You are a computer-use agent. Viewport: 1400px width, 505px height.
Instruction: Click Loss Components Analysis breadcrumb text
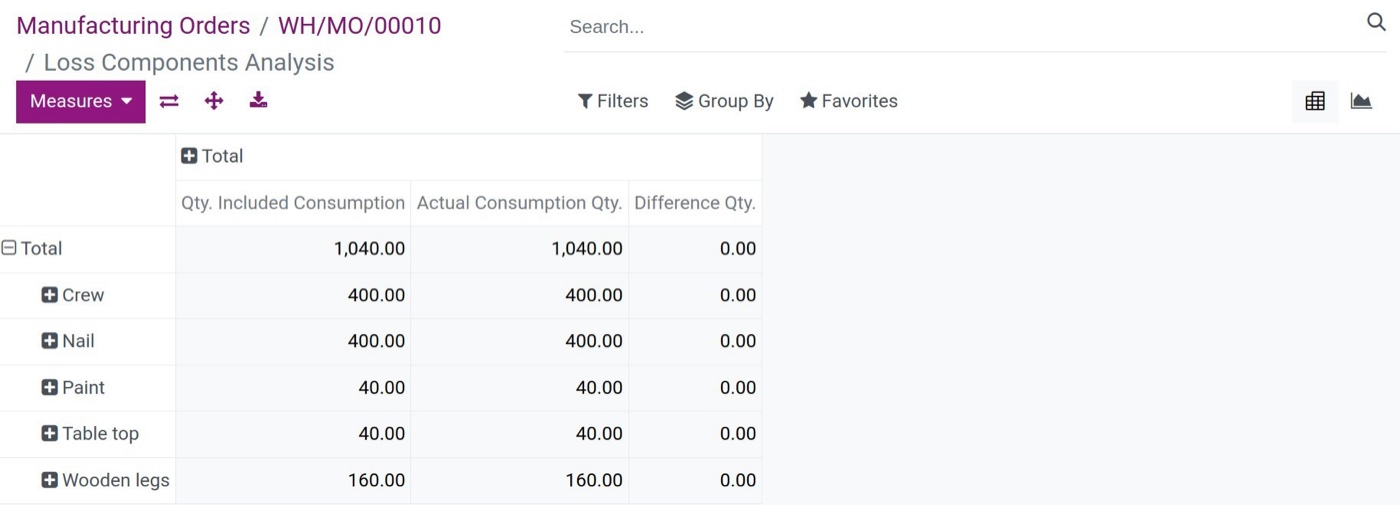coord(189,62)
